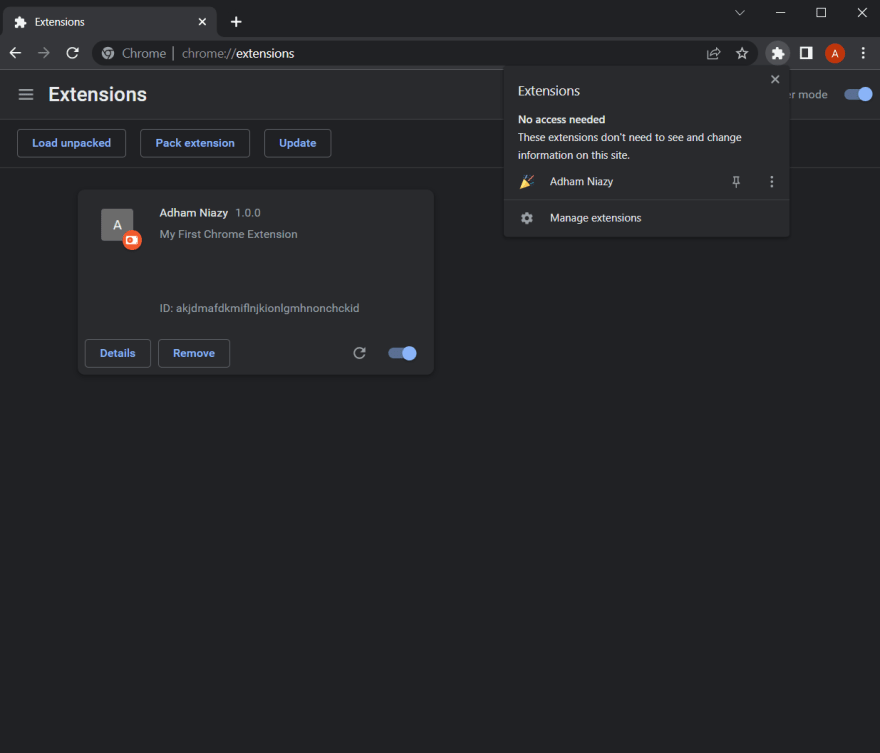This screenshot has width=880, height=753.
Task: Click the Update button
Action: 297,143
